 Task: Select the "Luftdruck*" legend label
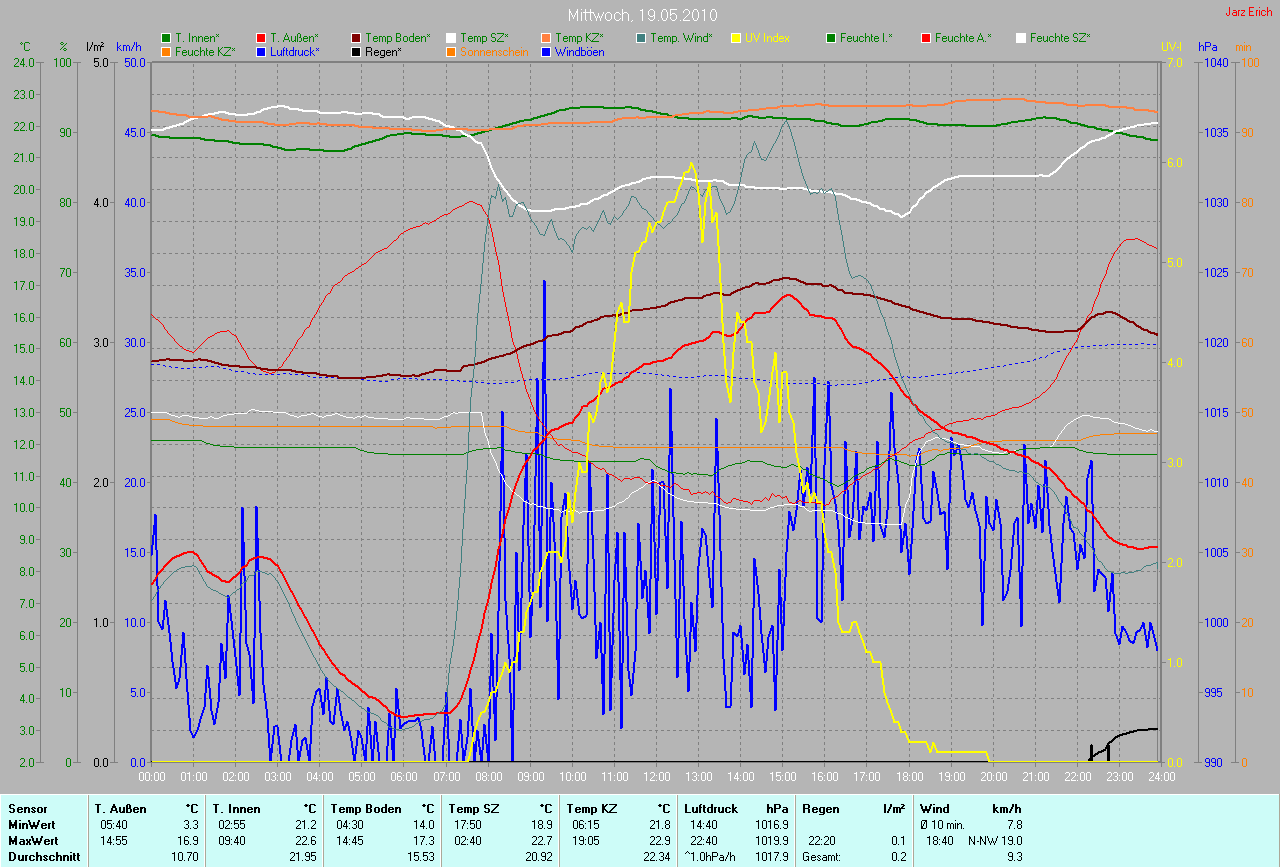[294, 51]
